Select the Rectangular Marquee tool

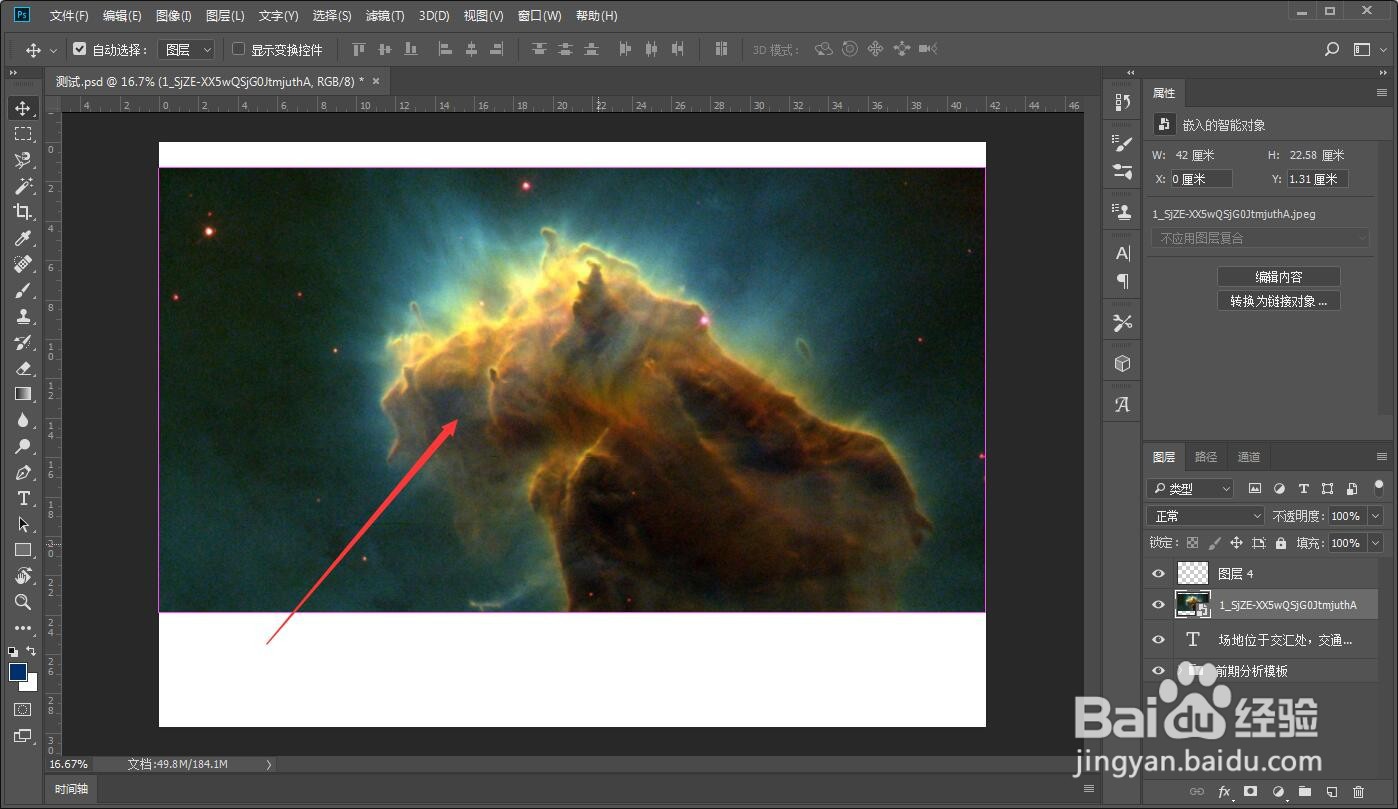[23, 134]
